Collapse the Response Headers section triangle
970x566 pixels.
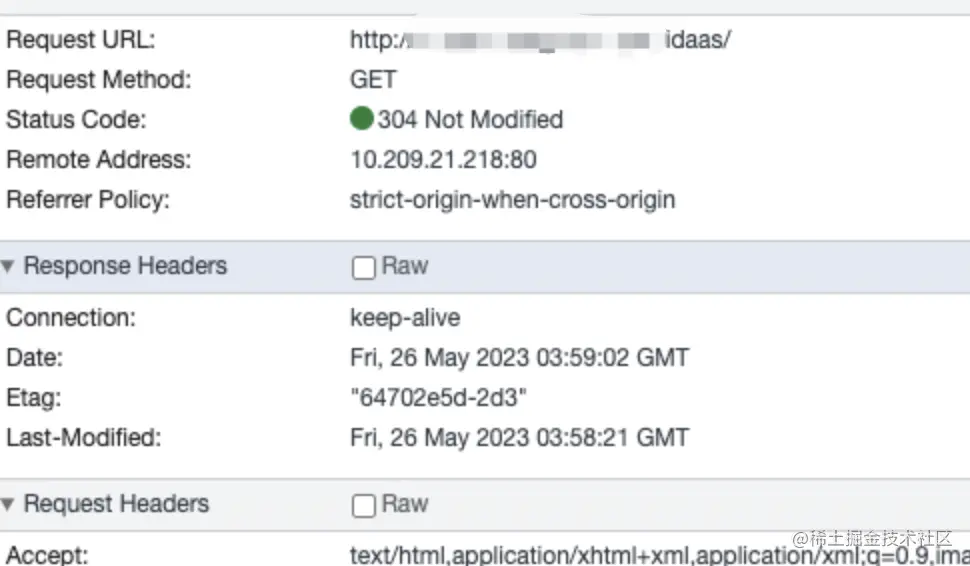7,267
